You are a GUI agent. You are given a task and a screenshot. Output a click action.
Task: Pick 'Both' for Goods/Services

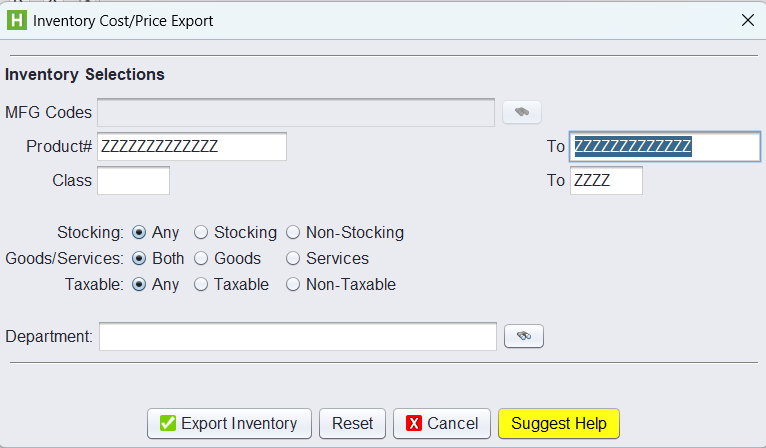tap(139, 258)
